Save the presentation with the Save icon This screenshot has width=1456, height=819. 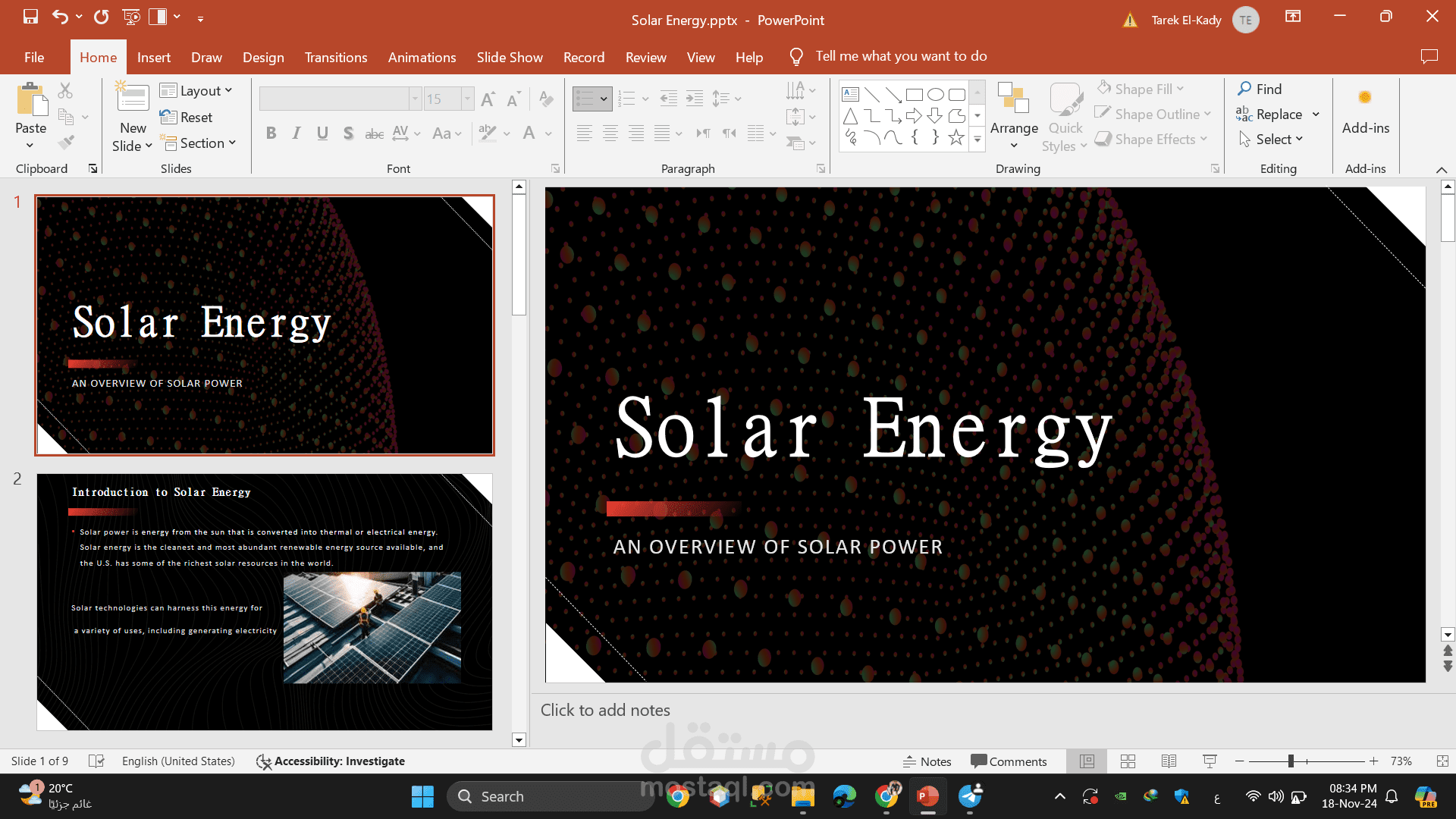tap(30, 17)
